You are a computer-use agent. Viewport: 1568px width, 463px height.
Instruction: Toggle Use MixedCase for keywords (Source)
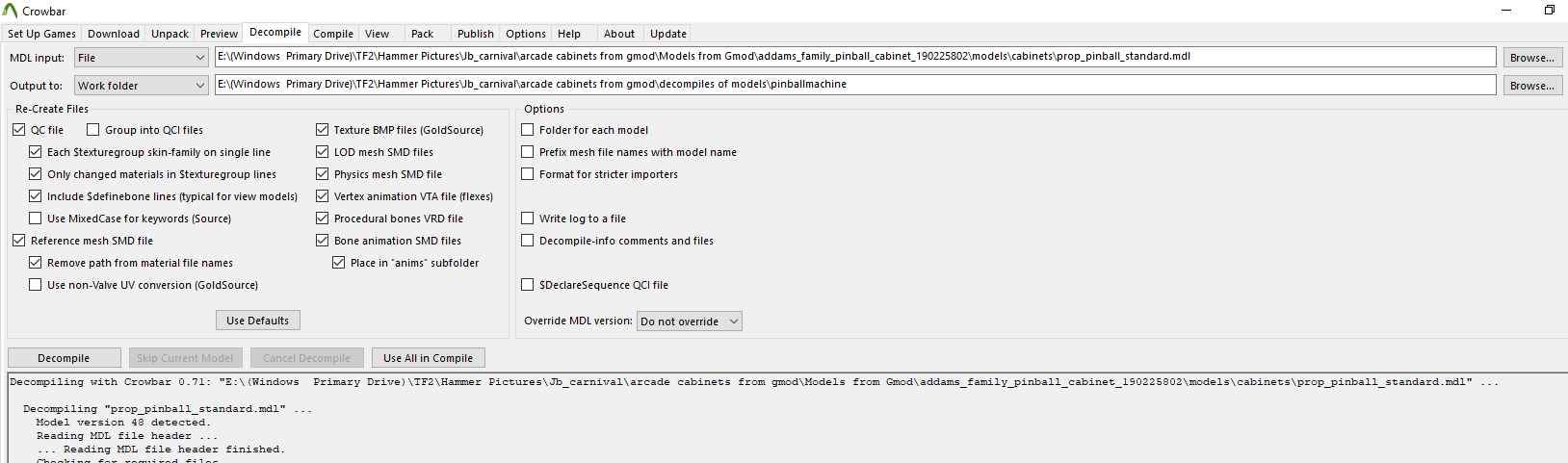click(36, 219)
